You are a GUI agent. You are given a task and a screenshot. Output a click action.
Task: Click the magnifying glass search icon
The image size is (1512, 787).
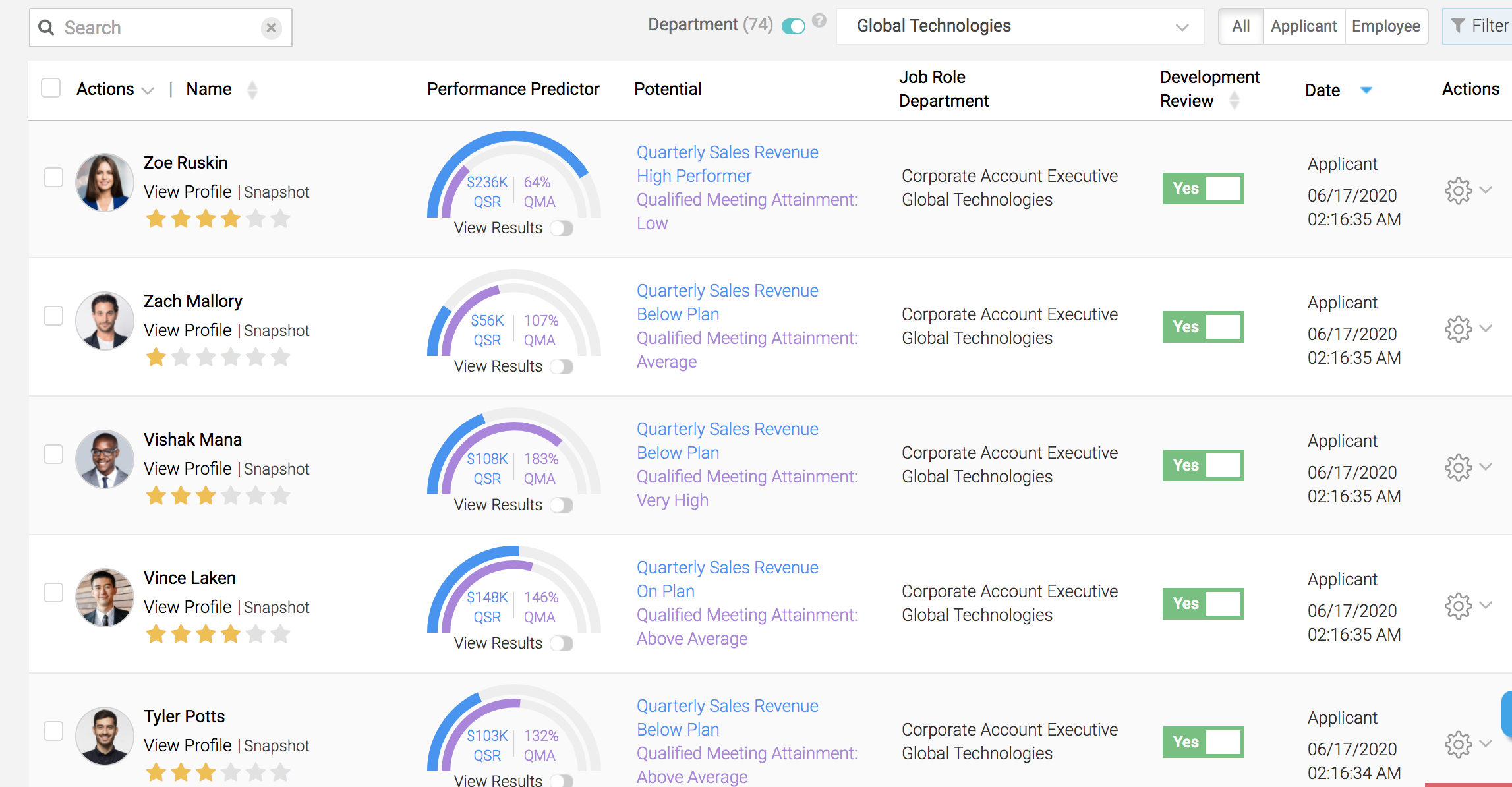click(46, 28)
